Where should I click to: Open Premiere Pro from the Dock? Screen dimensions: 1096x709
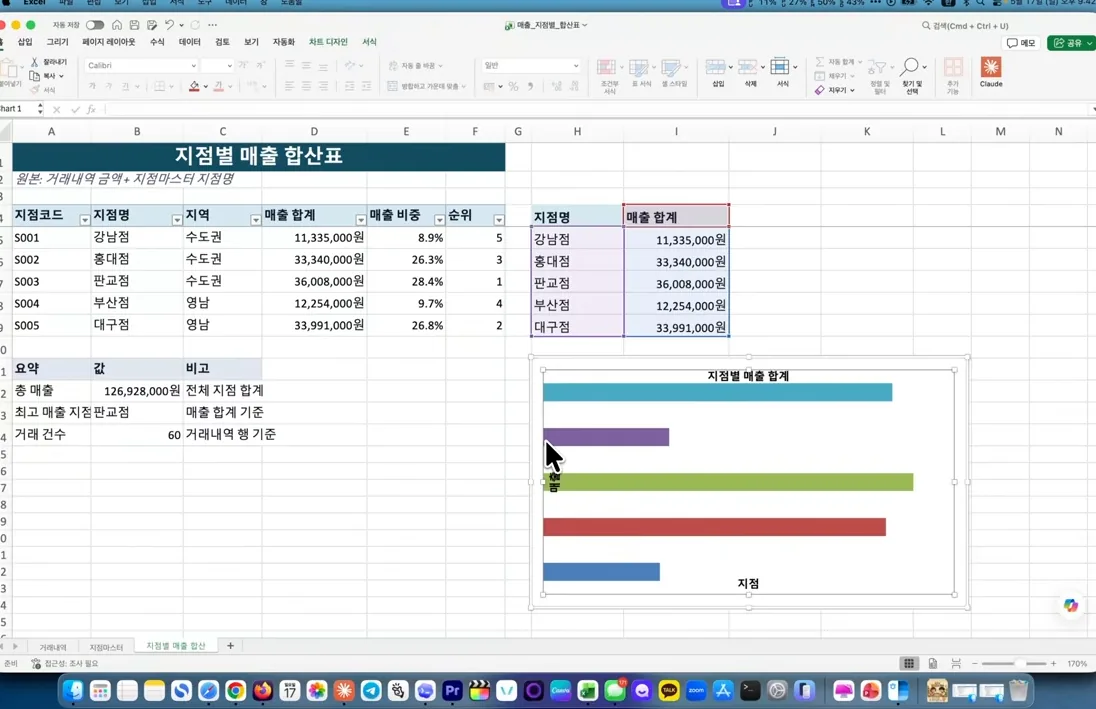(452, 691)
